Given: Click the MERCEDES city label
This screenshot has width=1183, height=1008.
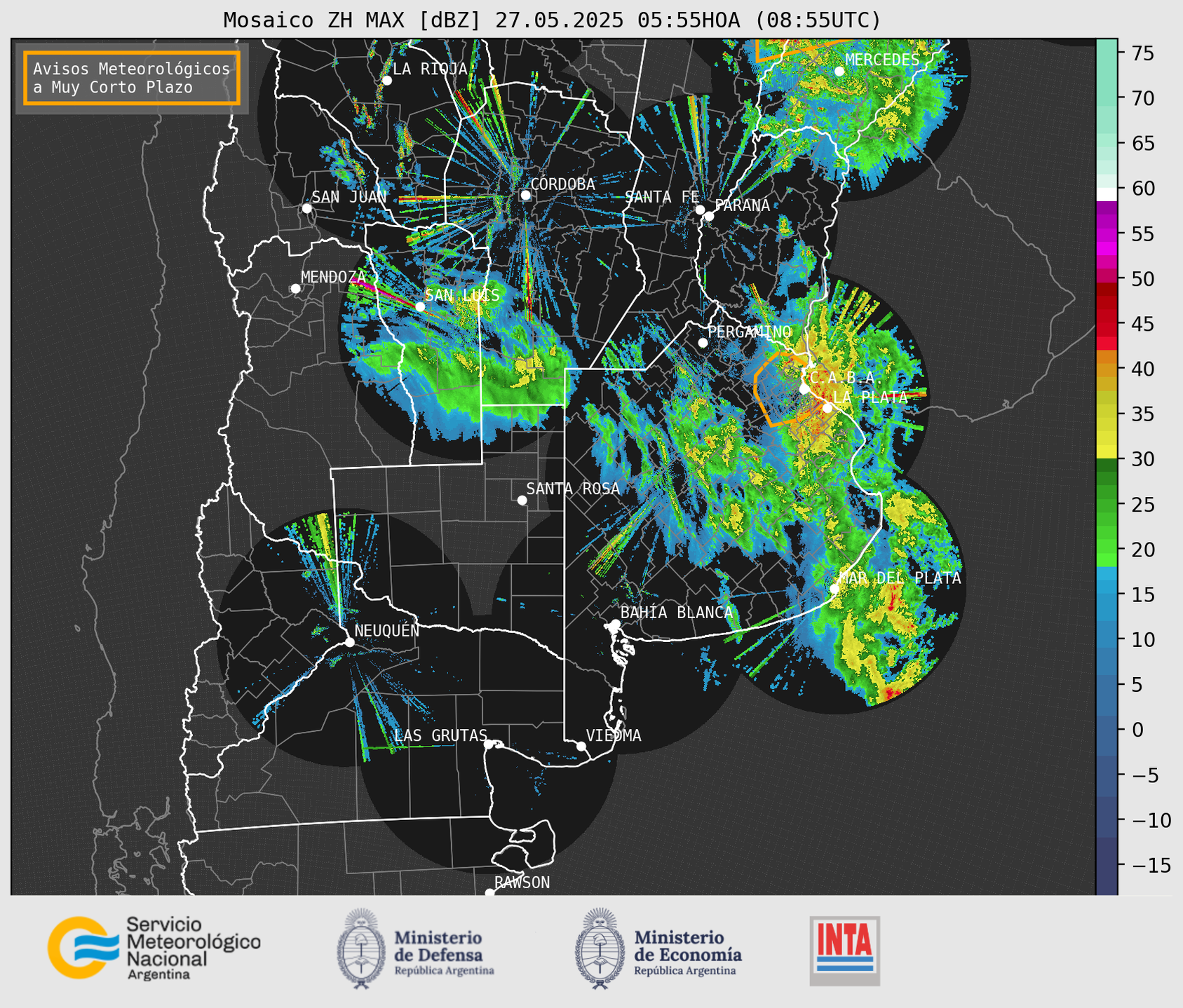Looking at the screenshot, I should tap(882, 60).
